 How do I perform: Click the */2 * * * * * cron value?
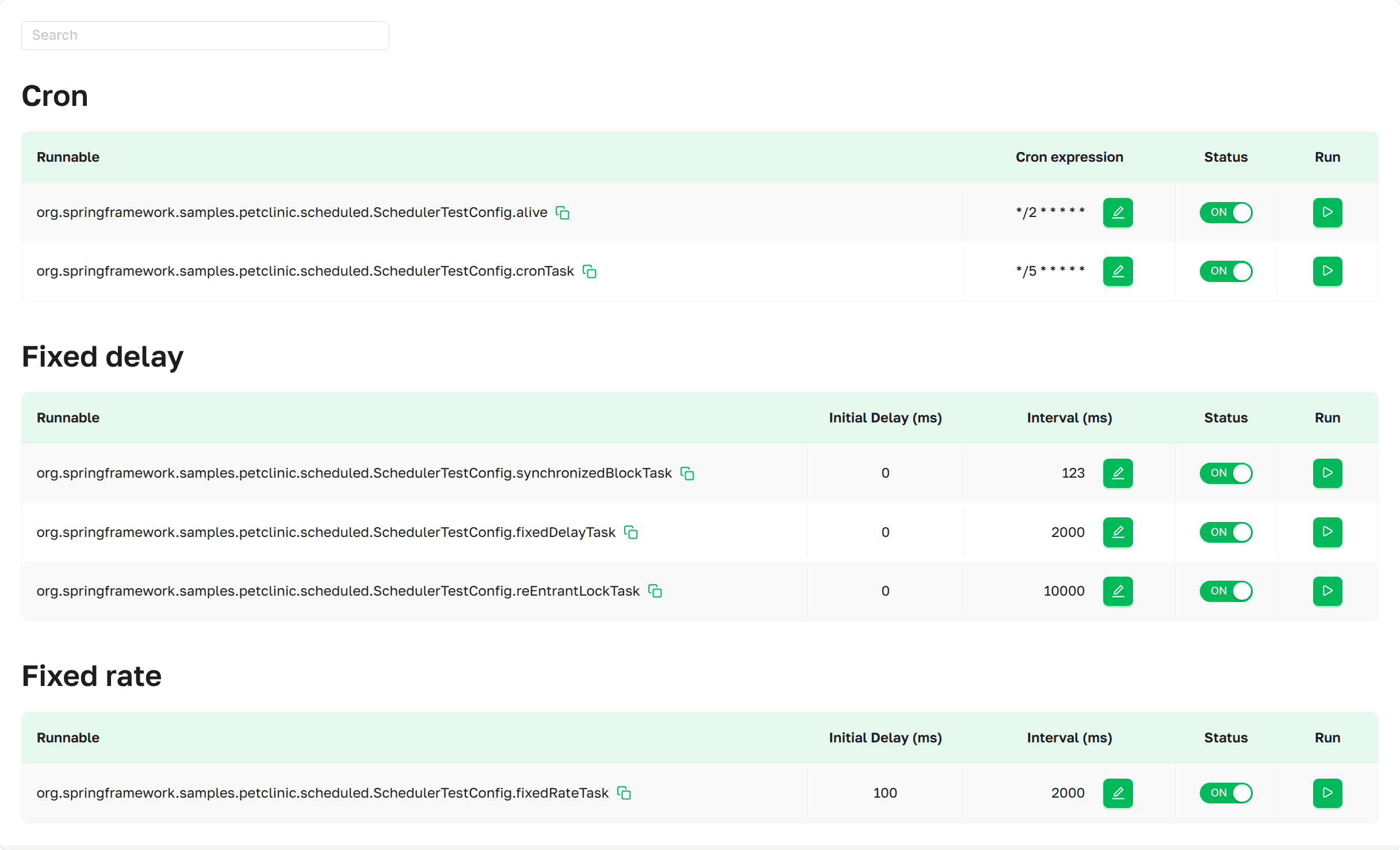pos(1050,213)
